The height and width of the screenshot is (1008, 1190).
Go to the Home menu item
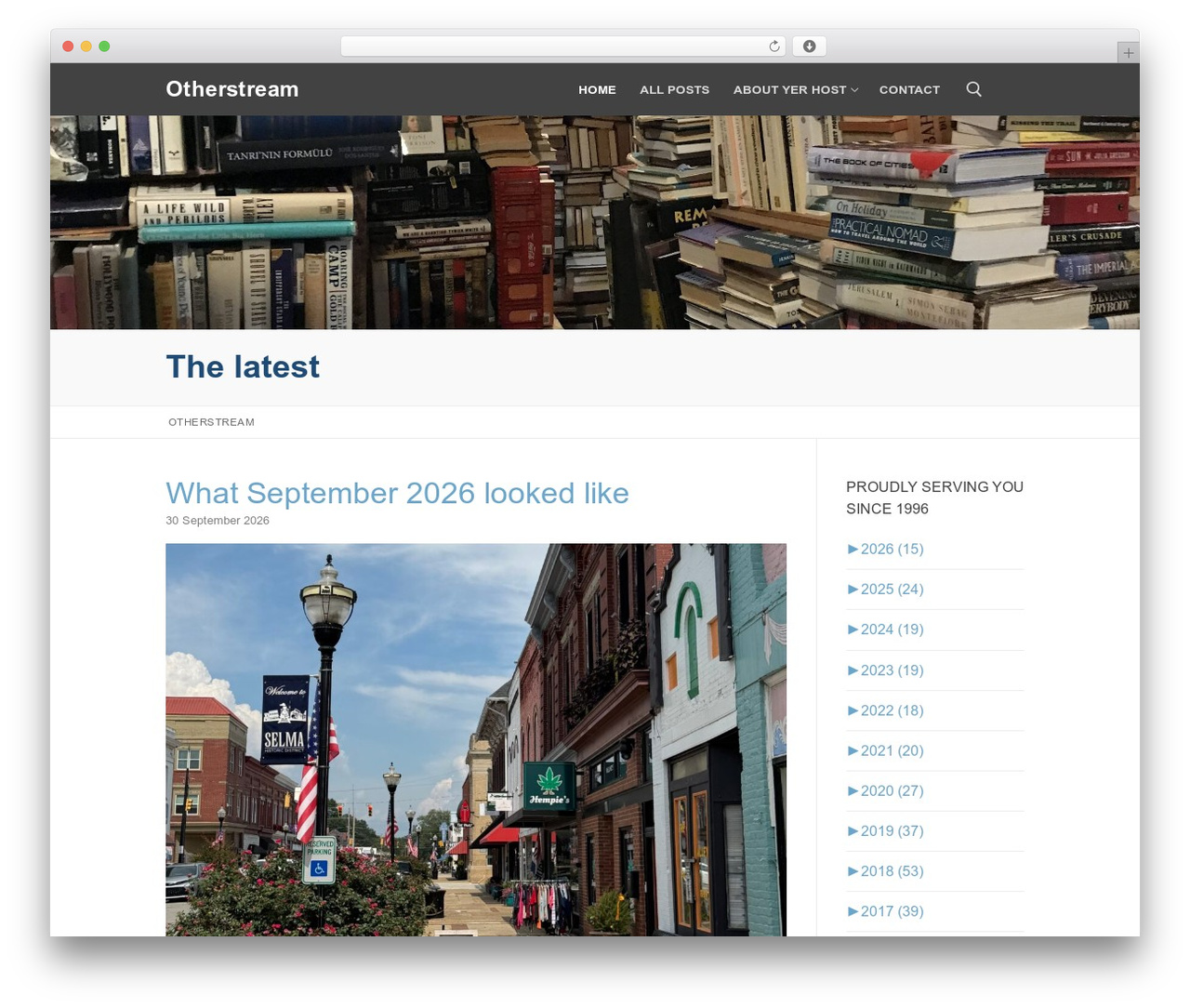[597, 90]
